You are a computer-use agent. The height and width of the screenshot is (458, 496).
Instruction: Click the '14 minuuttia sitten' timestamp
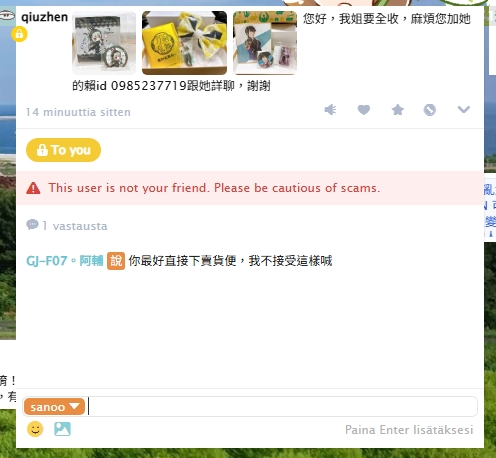point(78,112)
